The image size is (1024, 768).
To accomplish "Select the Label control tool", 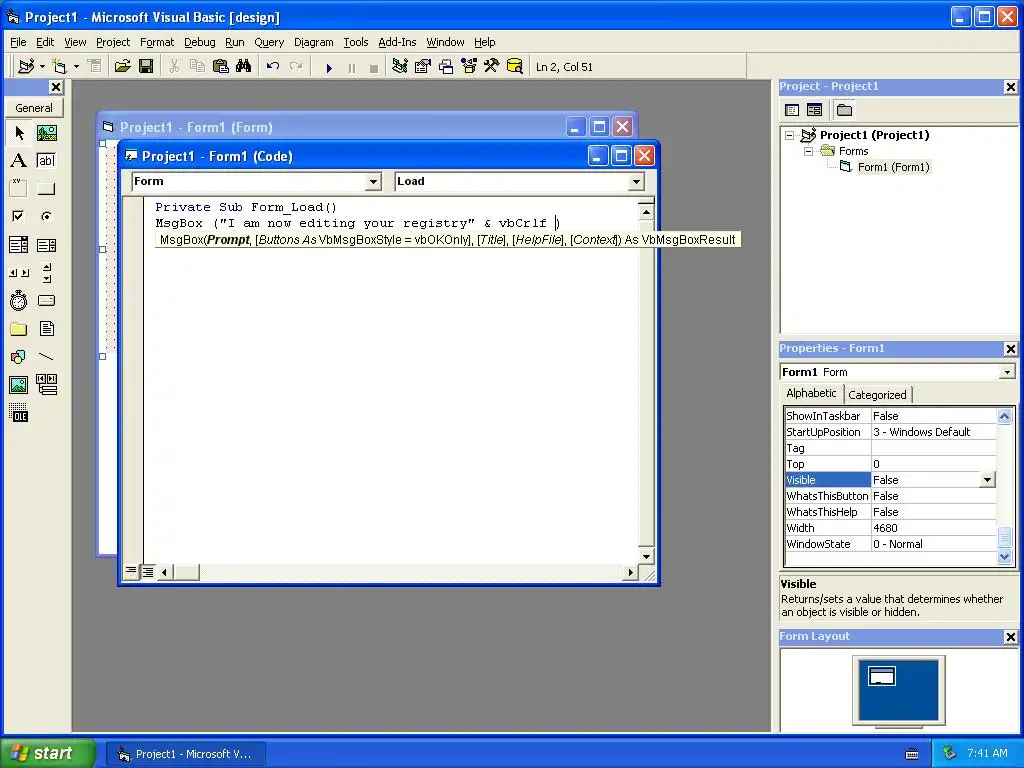I will click(19, 161).
